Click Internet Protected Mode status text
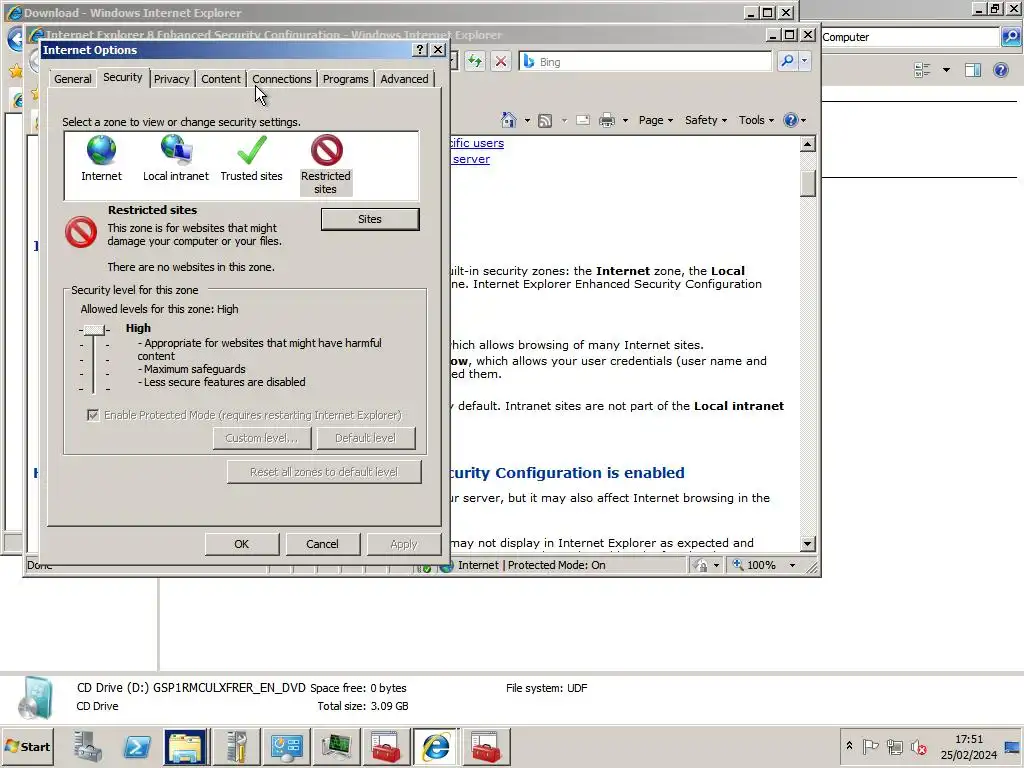This screenshot has width=1024, height=768. [x=532, y=566]
